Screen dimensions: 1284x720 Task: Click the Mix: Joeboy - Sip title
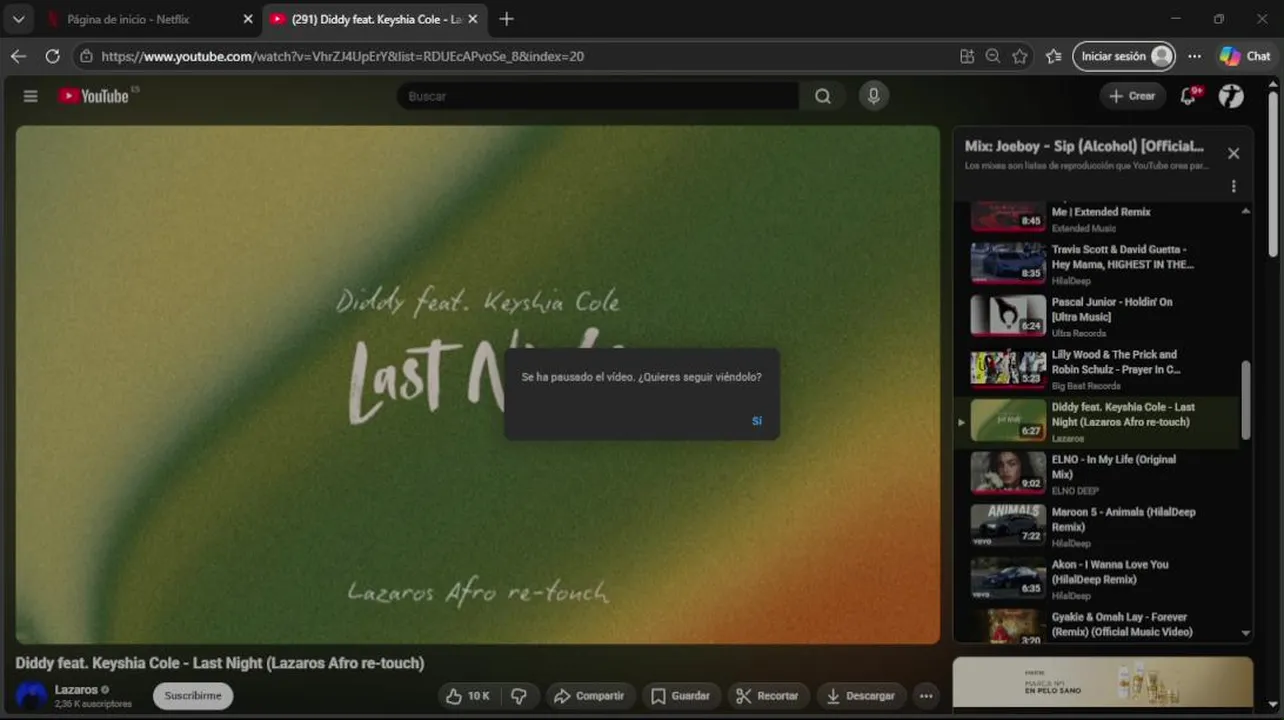(1084, 146)
